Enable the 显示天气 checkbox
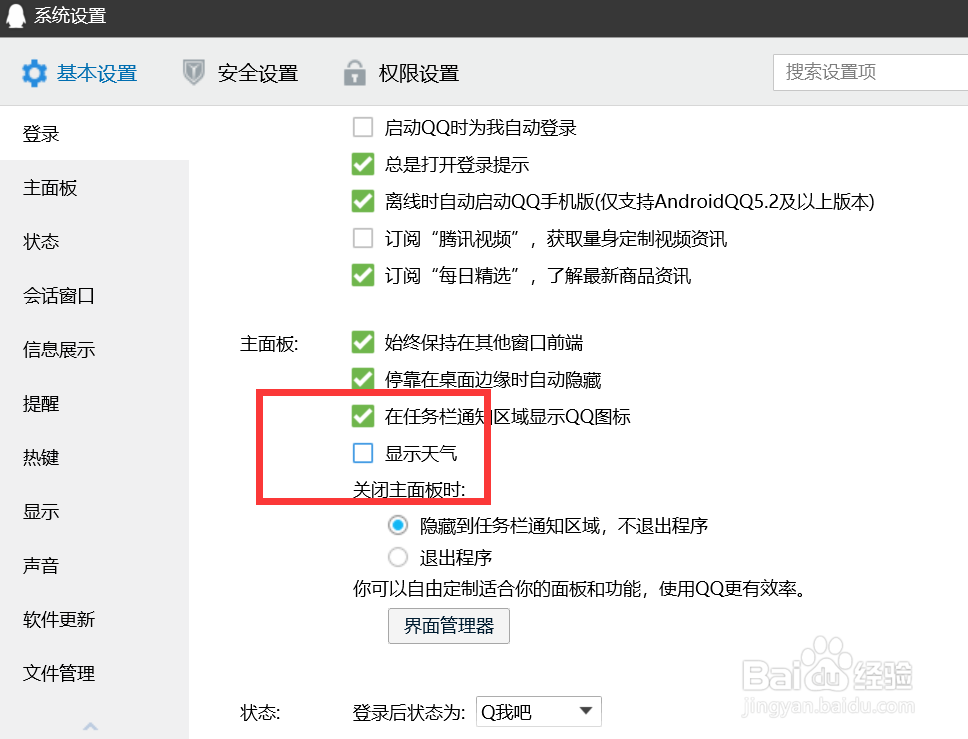 pyautogui.click(x=363, y=453)
